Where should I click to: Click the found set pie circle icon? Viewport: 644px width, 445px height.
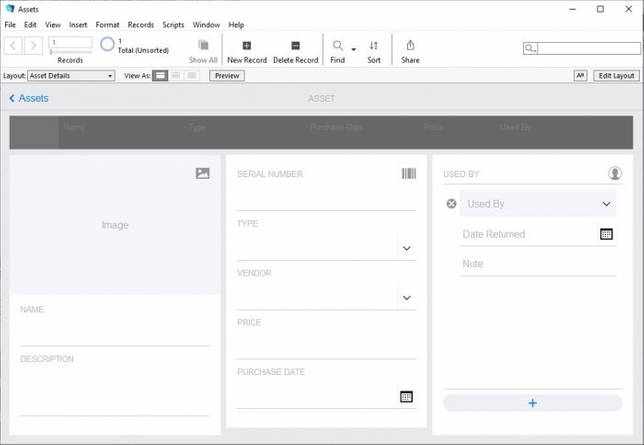click(x=107, y=44)
